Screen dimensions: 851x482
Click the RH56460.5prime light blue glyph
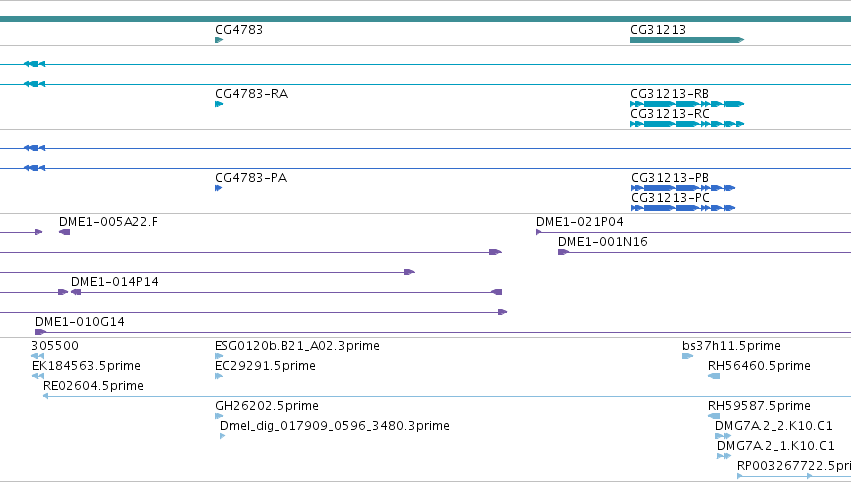click(714, 376)
